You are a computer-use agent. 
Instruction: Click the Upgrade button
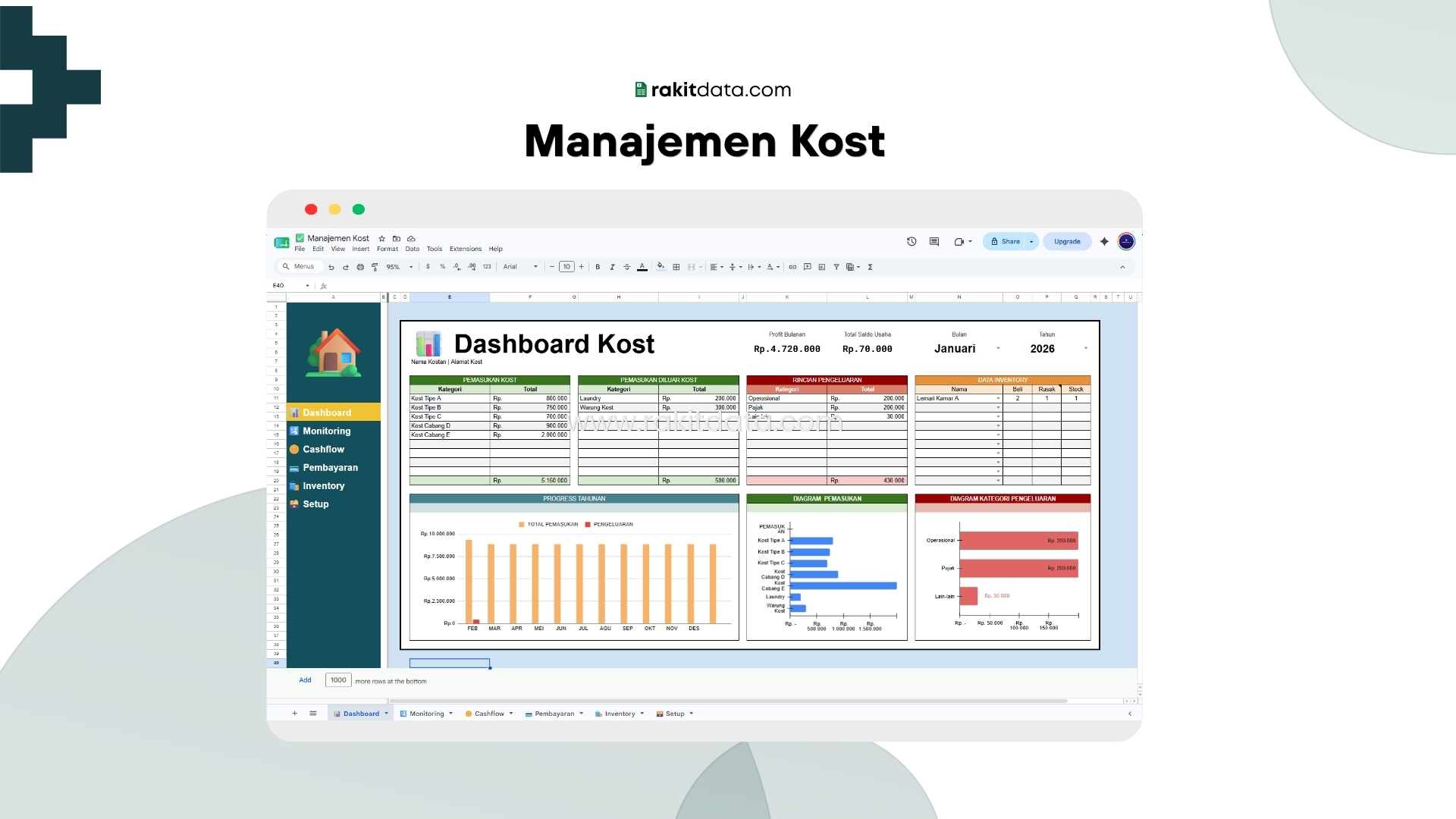[1067, 241]
